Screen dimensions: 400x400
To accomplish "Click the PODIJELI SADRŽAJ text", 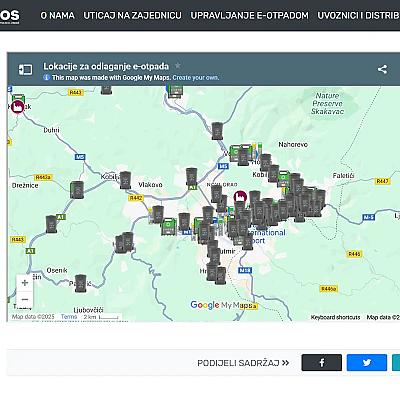I will click(x=238, y=363).
